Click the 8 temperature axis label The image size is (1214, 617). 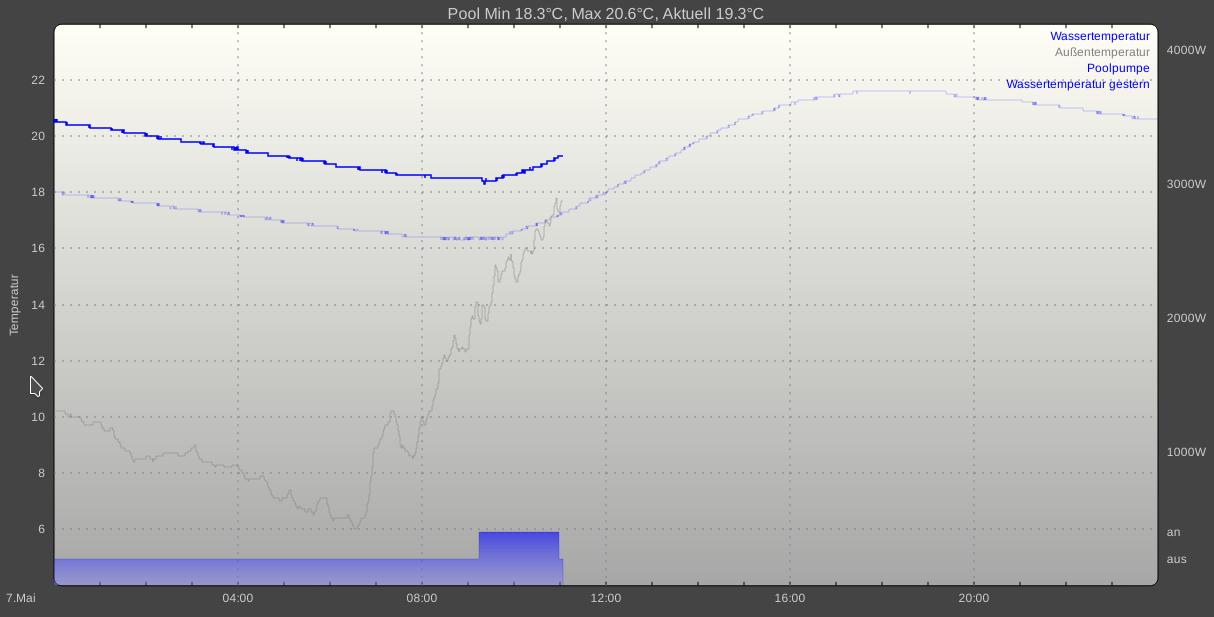click(42, 473)
